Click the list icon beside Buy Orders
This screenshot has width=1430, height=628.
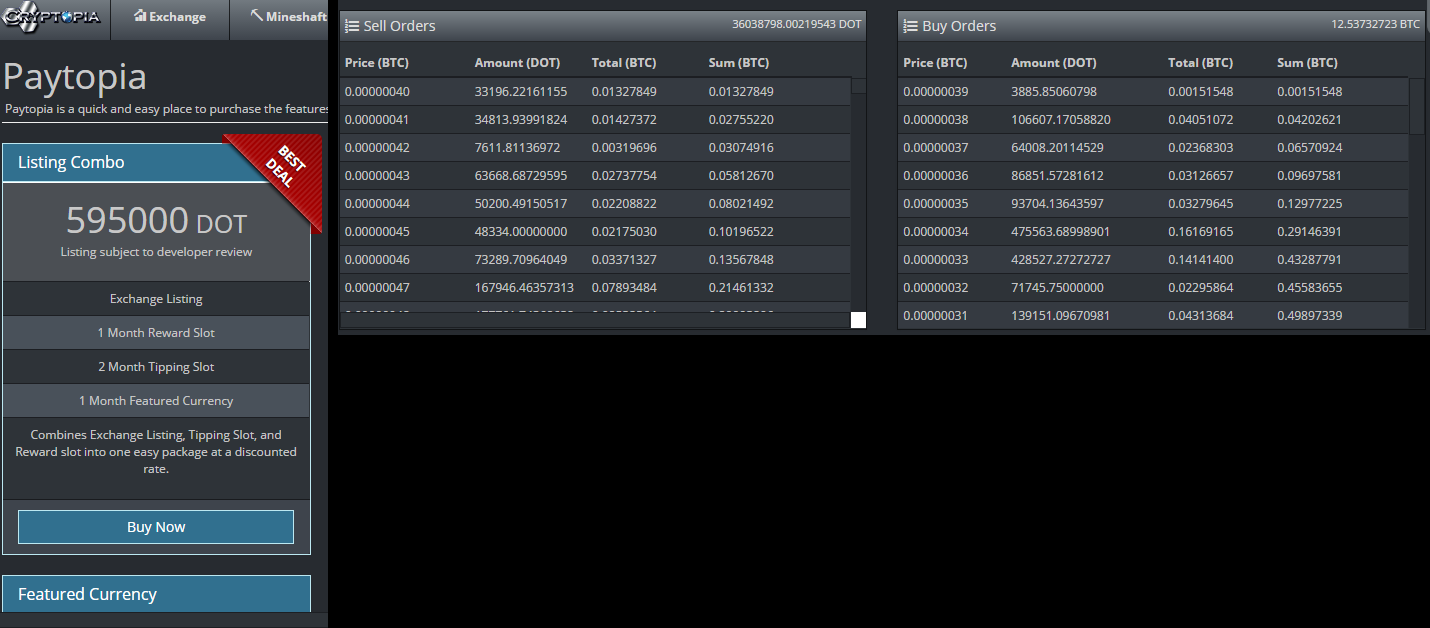[910, 26]
